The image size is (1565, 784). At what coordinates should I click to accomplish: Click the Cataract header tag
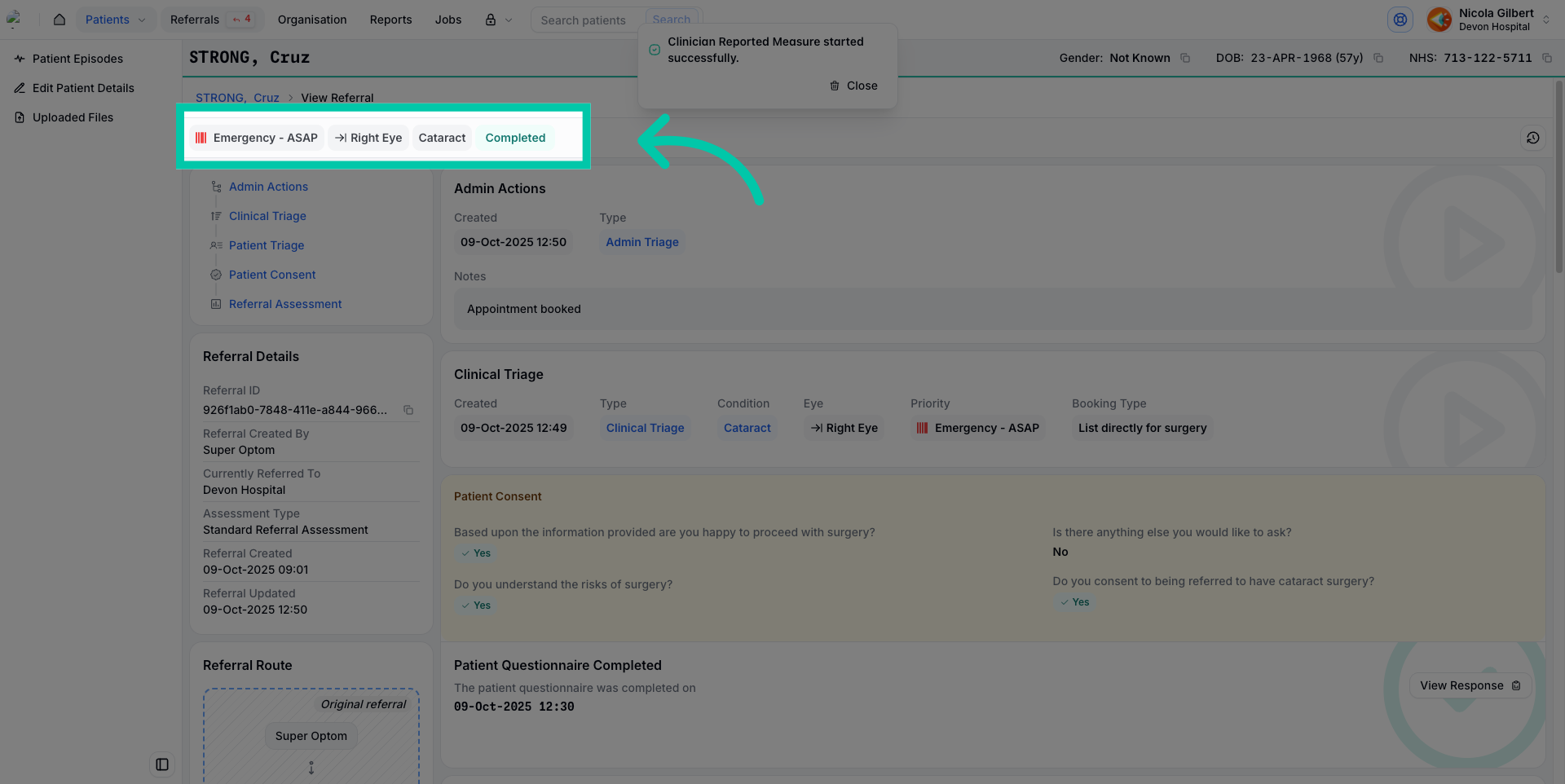click(x=442, y=138)
